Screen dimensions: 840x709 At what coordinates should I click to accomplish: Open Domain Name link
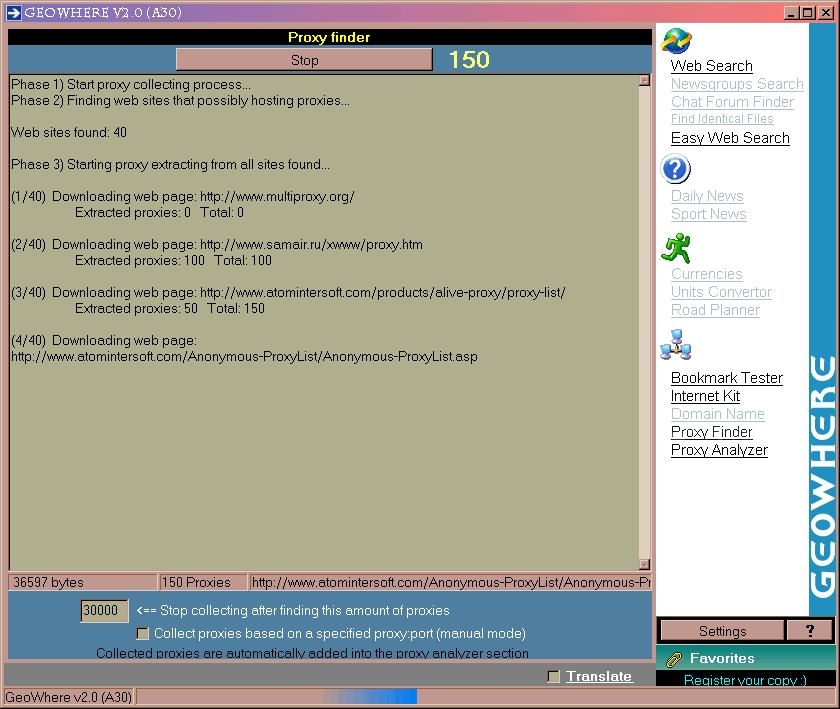pos(717,414)
